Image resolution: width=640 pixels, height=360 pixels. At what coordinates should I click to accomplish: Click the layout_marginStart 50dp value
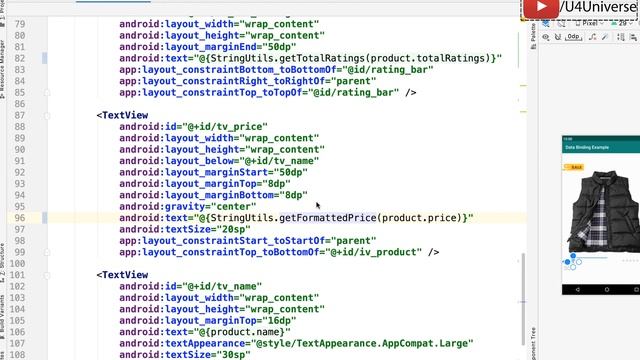291,172
